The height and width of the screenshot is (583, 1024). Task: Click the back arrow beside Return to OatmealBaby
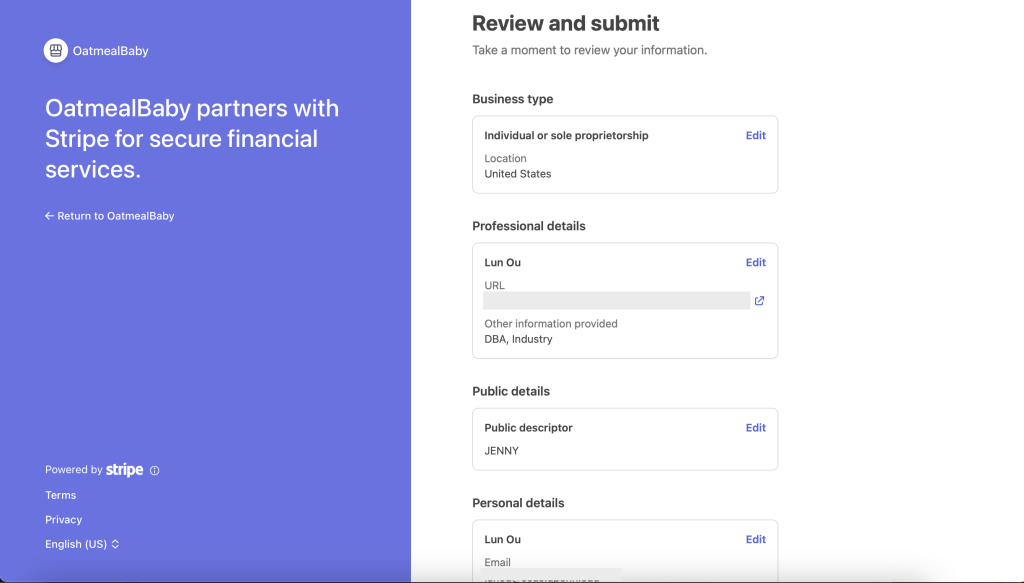point(49,216)
